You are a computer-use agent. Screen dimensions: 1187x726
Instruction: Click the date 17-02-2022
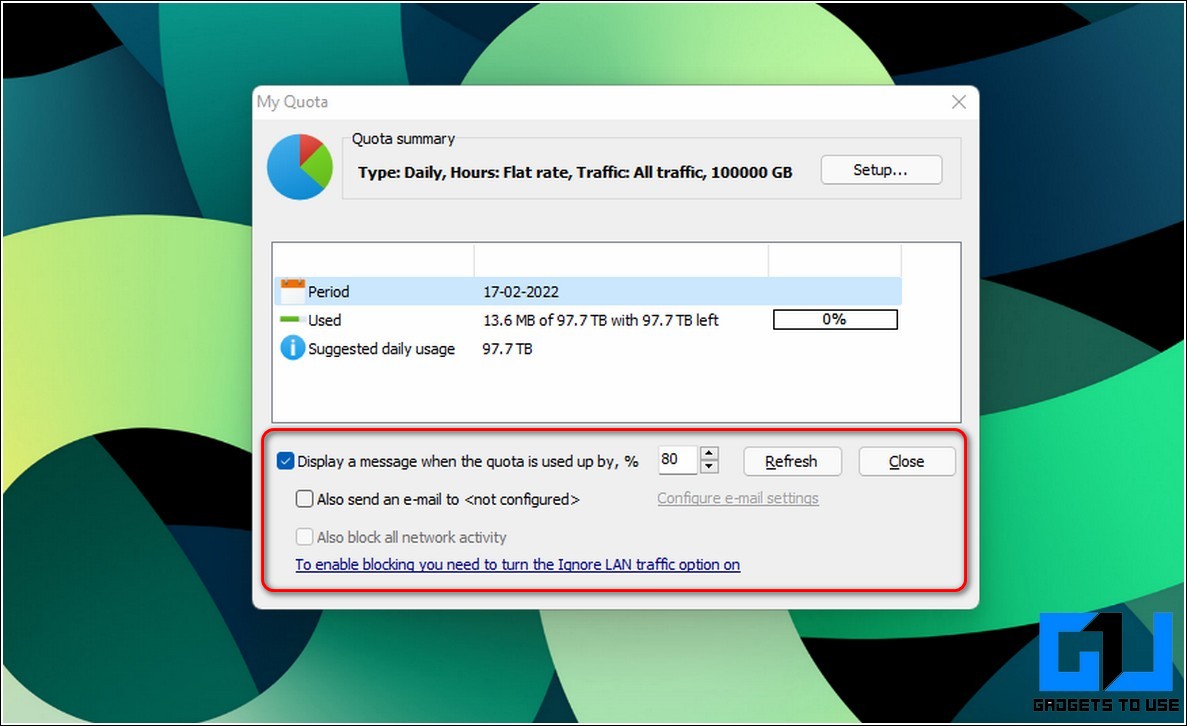pos(521,291)
